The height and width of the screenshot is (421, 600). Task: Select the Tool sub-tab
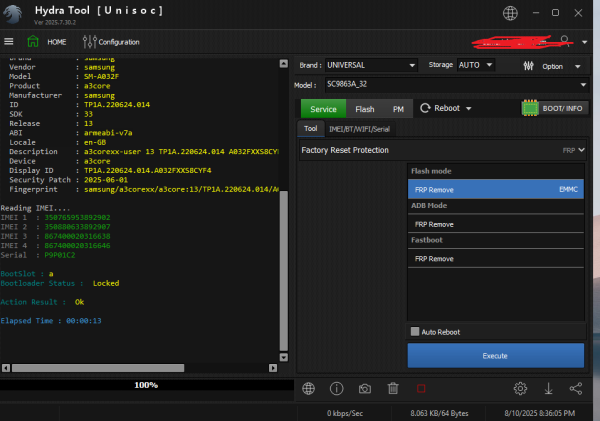311,129
